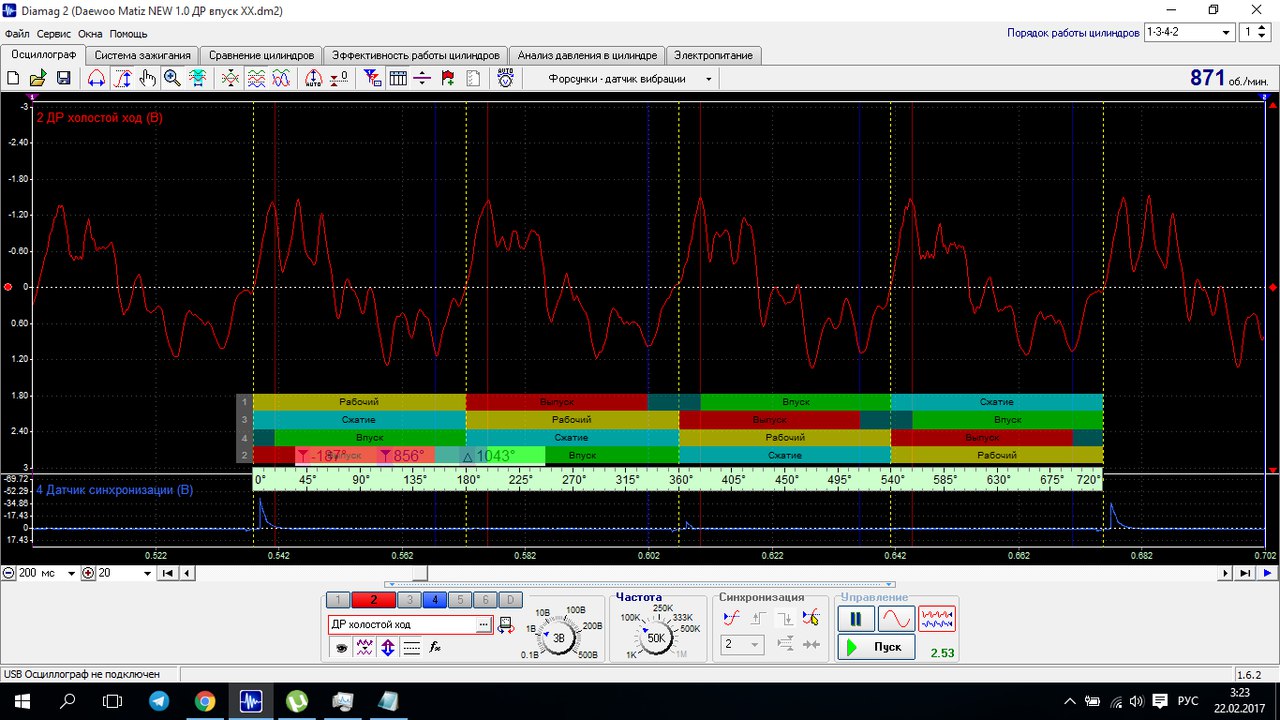1280x720 pixels.
Task: Add a red flag bookmark marker
Action: [x=447, y=78]
